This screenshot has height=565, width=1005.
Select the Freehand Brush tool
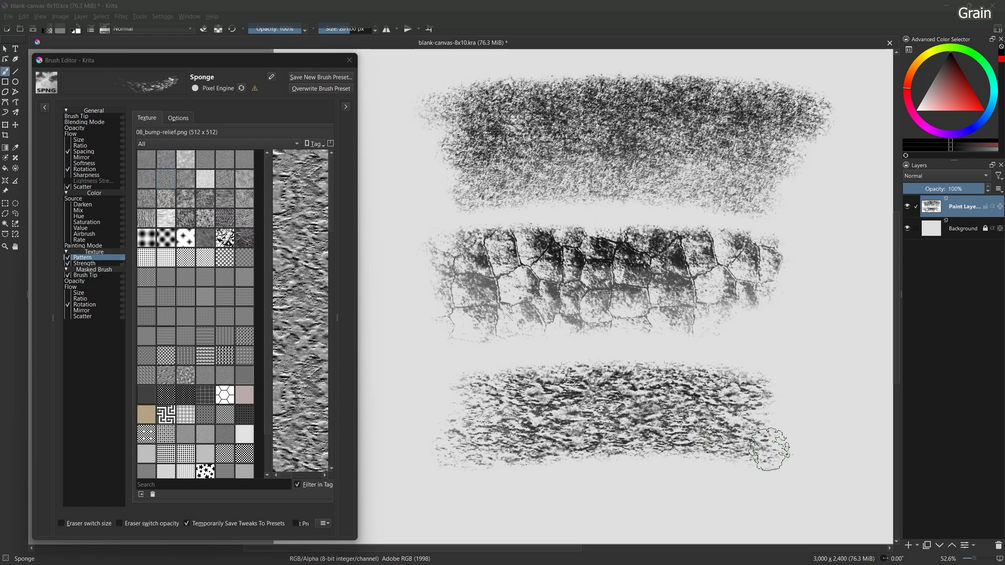[x=5, y=71]
